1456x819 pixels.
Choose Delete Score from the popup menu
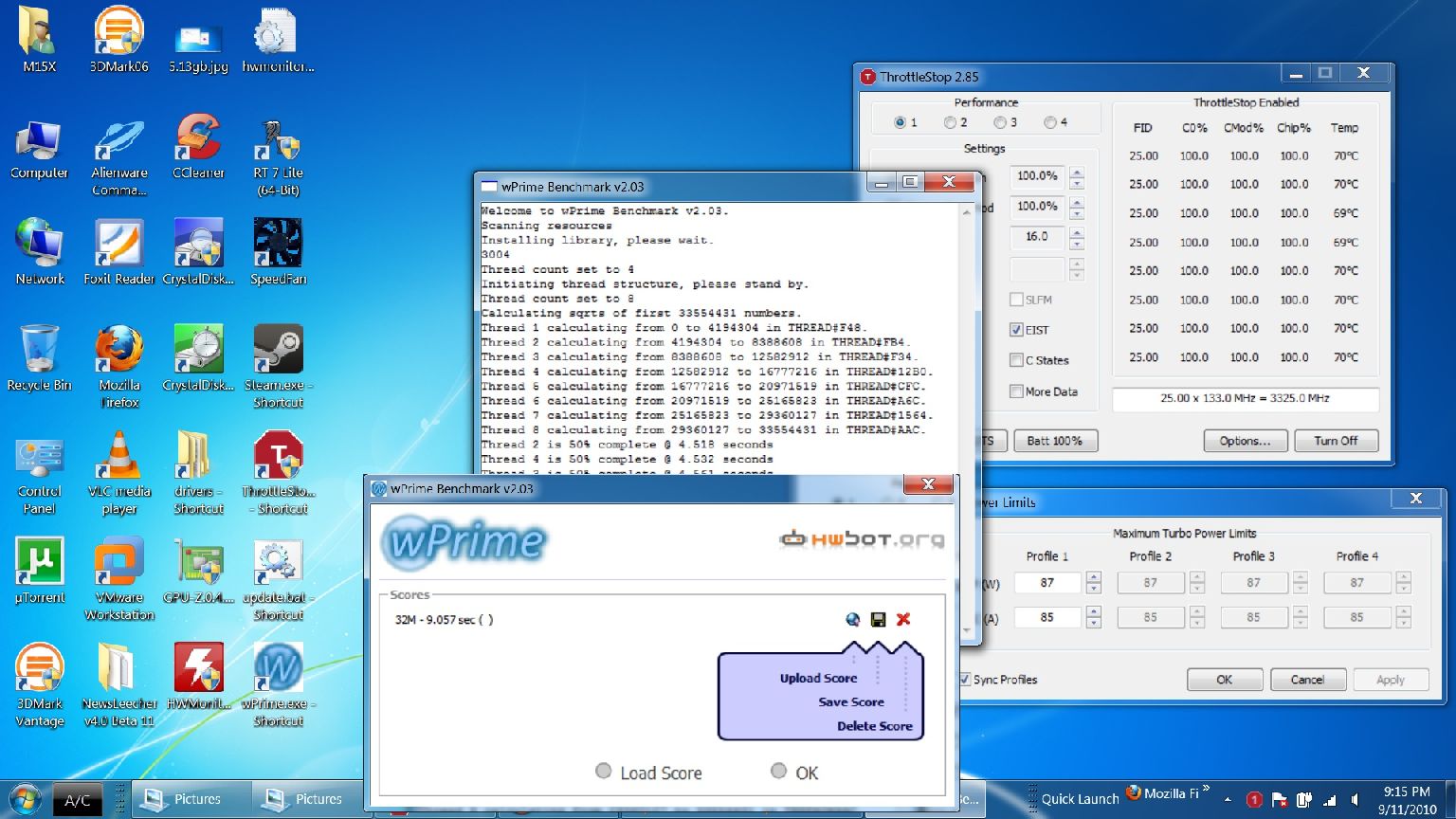click(x=874, y=725)
